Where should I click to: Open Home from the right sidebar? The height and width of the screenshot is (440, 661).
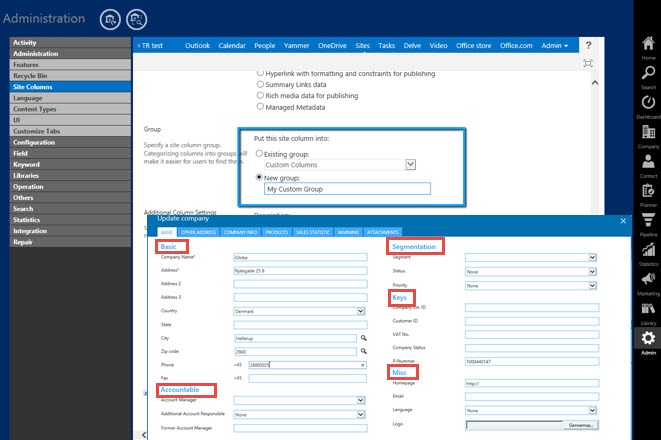point(648,43)
